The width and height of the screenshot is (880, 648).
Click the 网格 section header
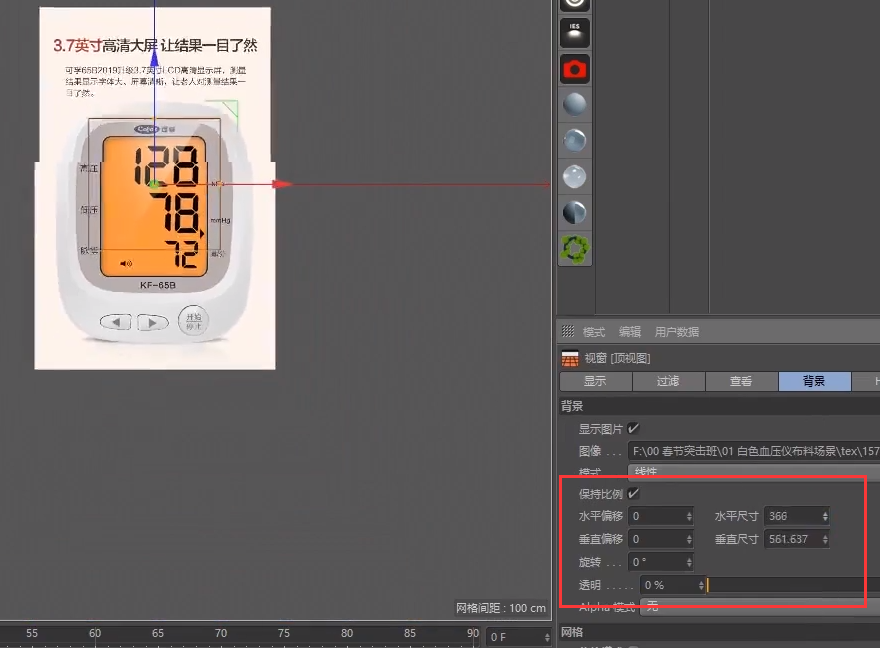pyautogui.click(x=720, y=632)
